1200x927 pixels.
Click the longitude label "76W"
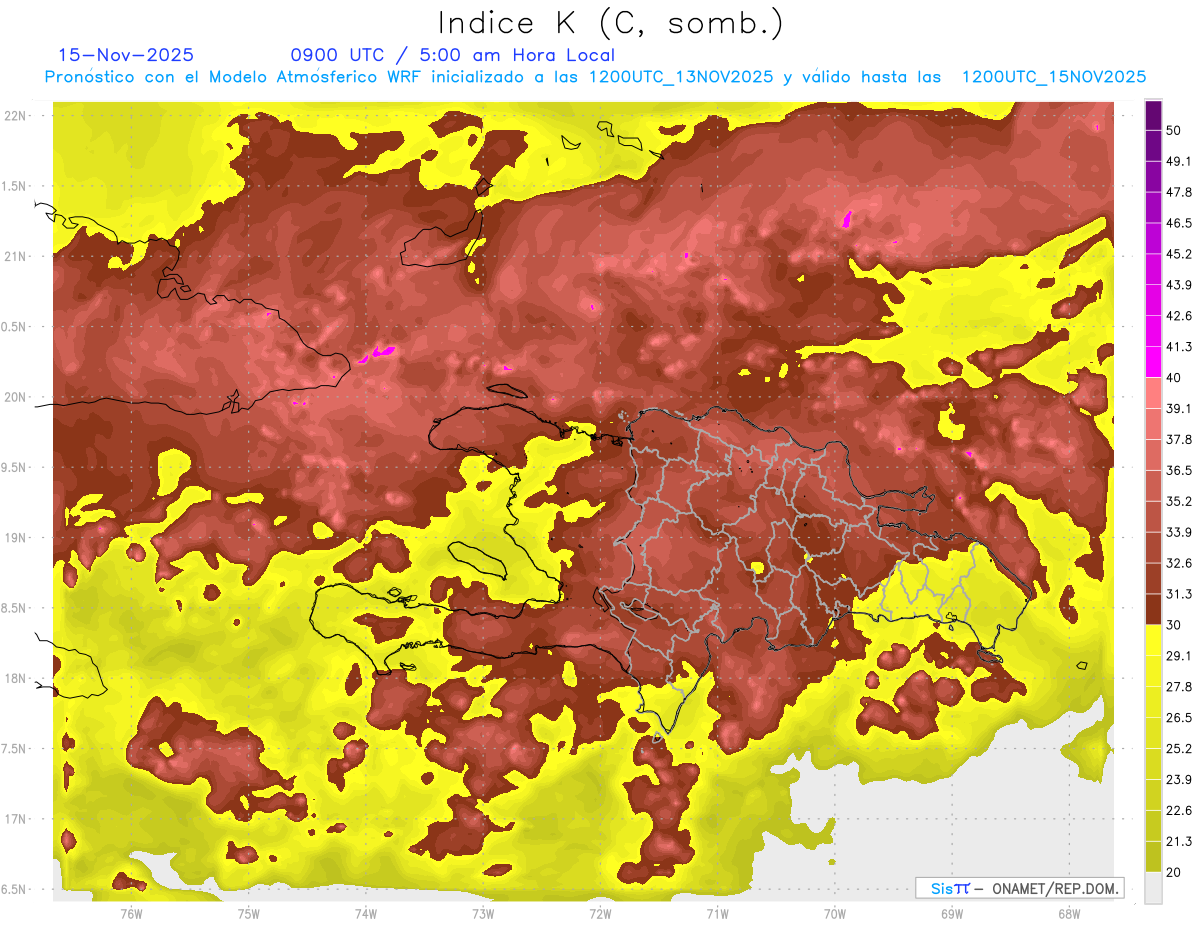point(131,913)
